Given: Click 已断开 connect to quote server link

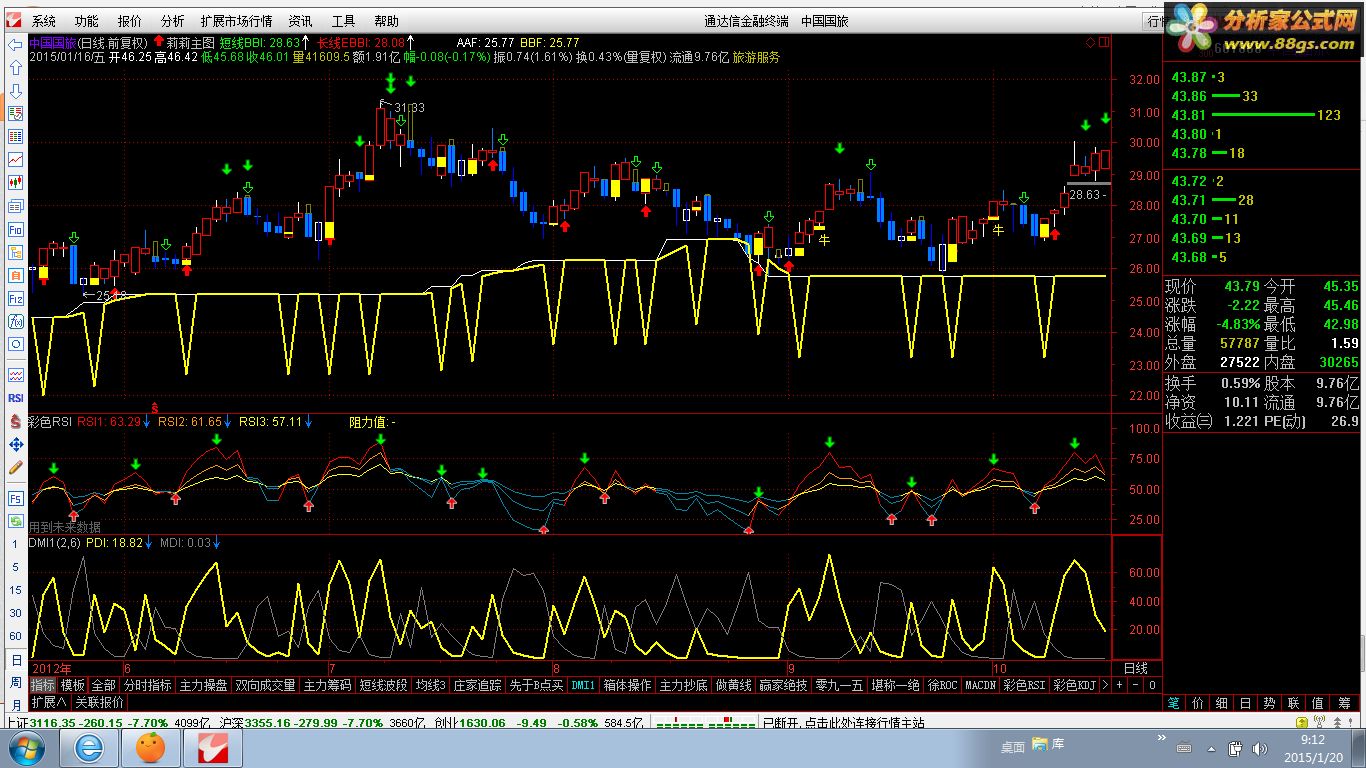Looking at the screenshot, I should (x=843, y=723).
